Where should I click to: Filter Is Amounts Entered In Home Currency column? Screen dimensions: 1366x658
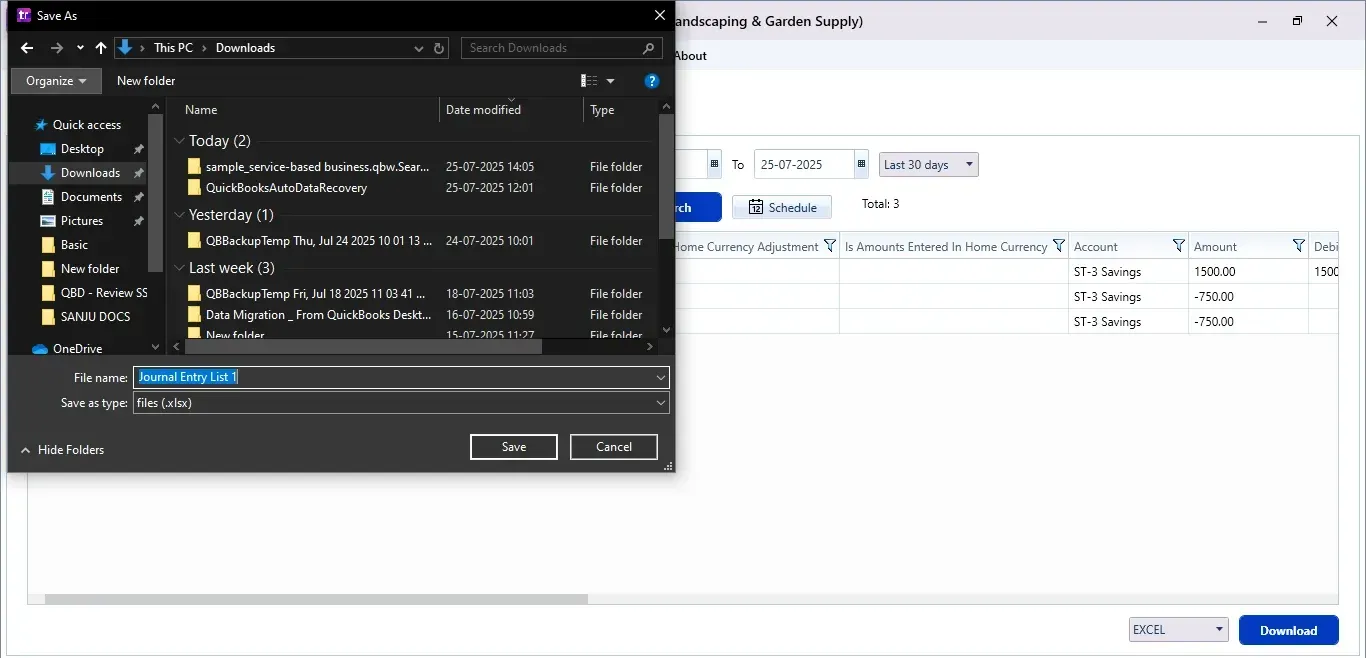coord(1059,246)
